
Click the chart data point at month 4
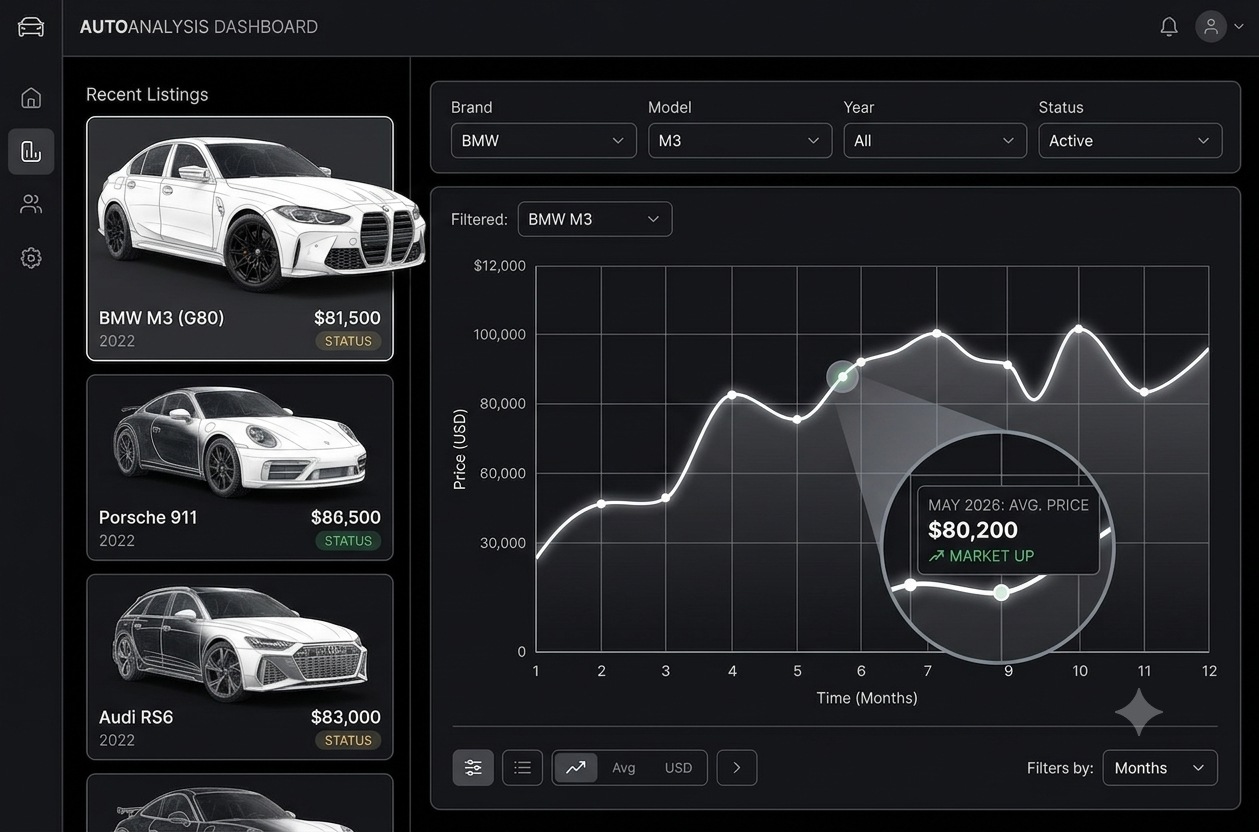tap(732, 394)
